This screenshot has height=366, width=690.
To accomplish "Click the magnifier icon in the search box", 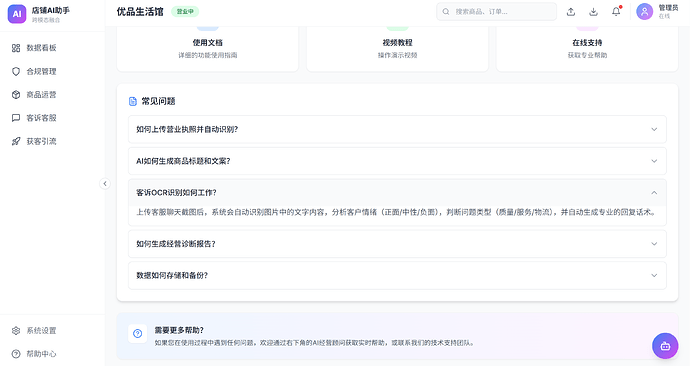I will 446,11.
